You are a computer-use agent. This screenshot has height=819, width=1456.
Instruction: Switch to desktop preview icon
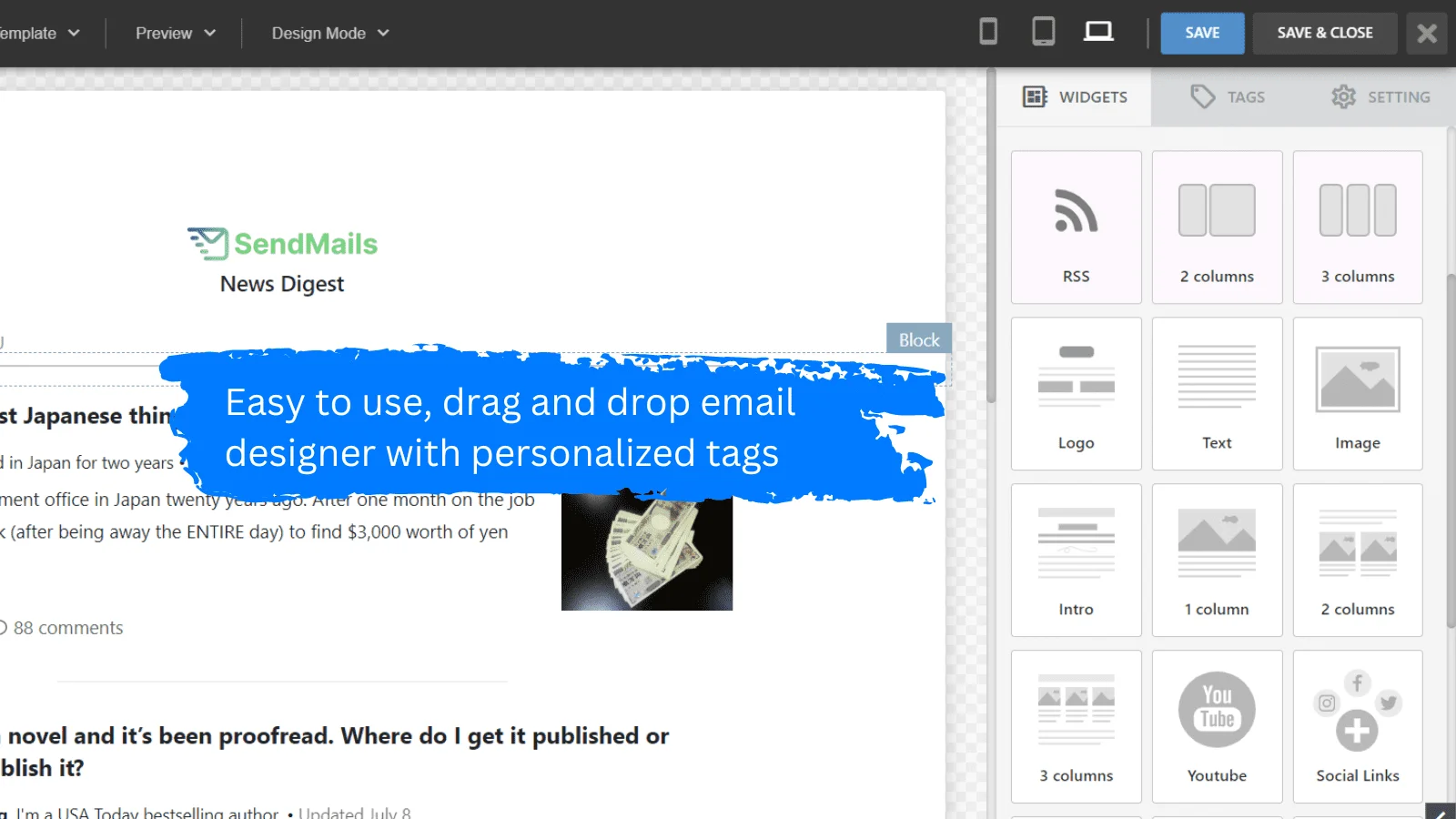click(x=1099, y=32)
